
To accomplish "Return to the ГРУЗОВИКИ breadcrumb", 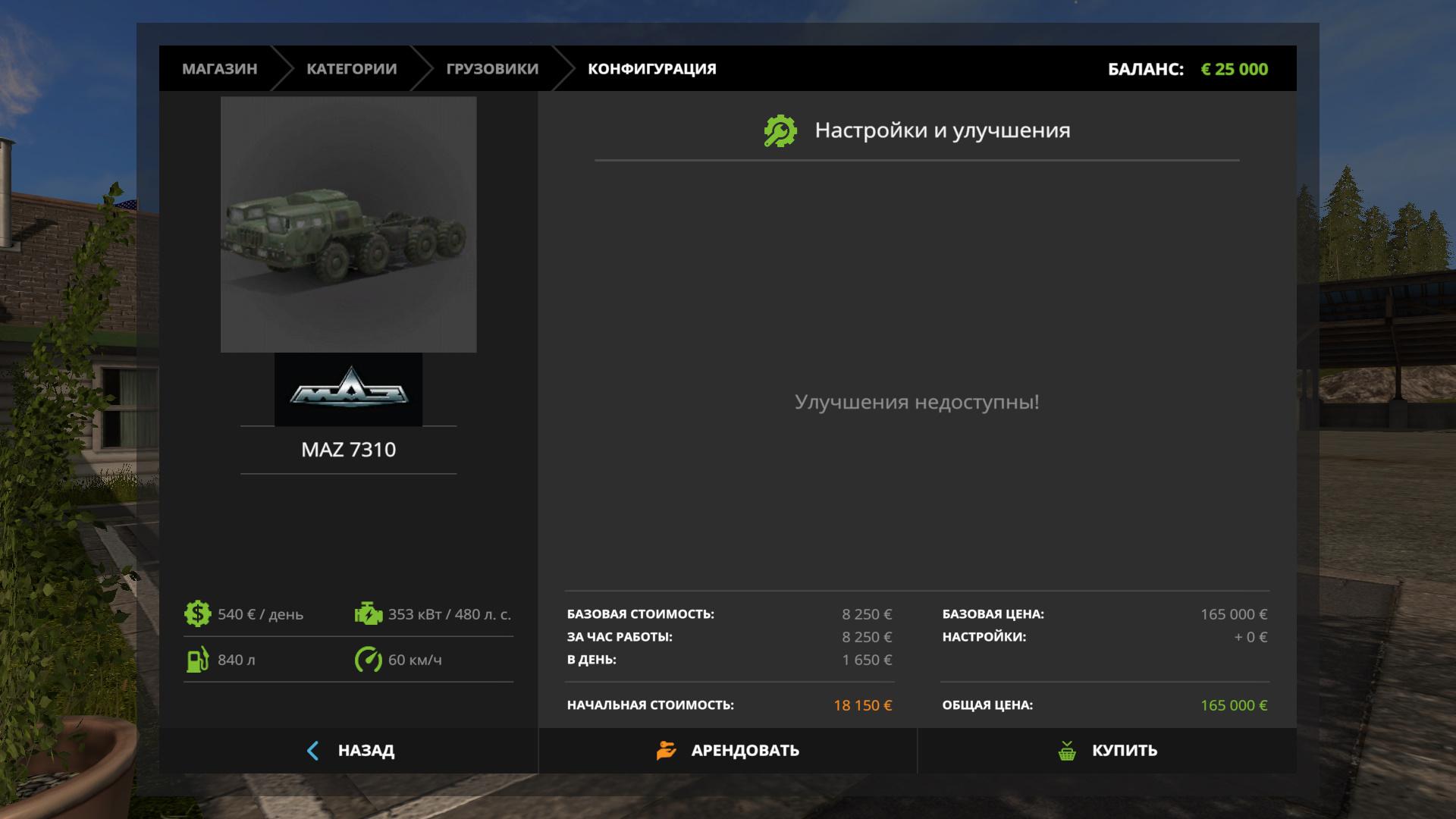I will [492, 69].
